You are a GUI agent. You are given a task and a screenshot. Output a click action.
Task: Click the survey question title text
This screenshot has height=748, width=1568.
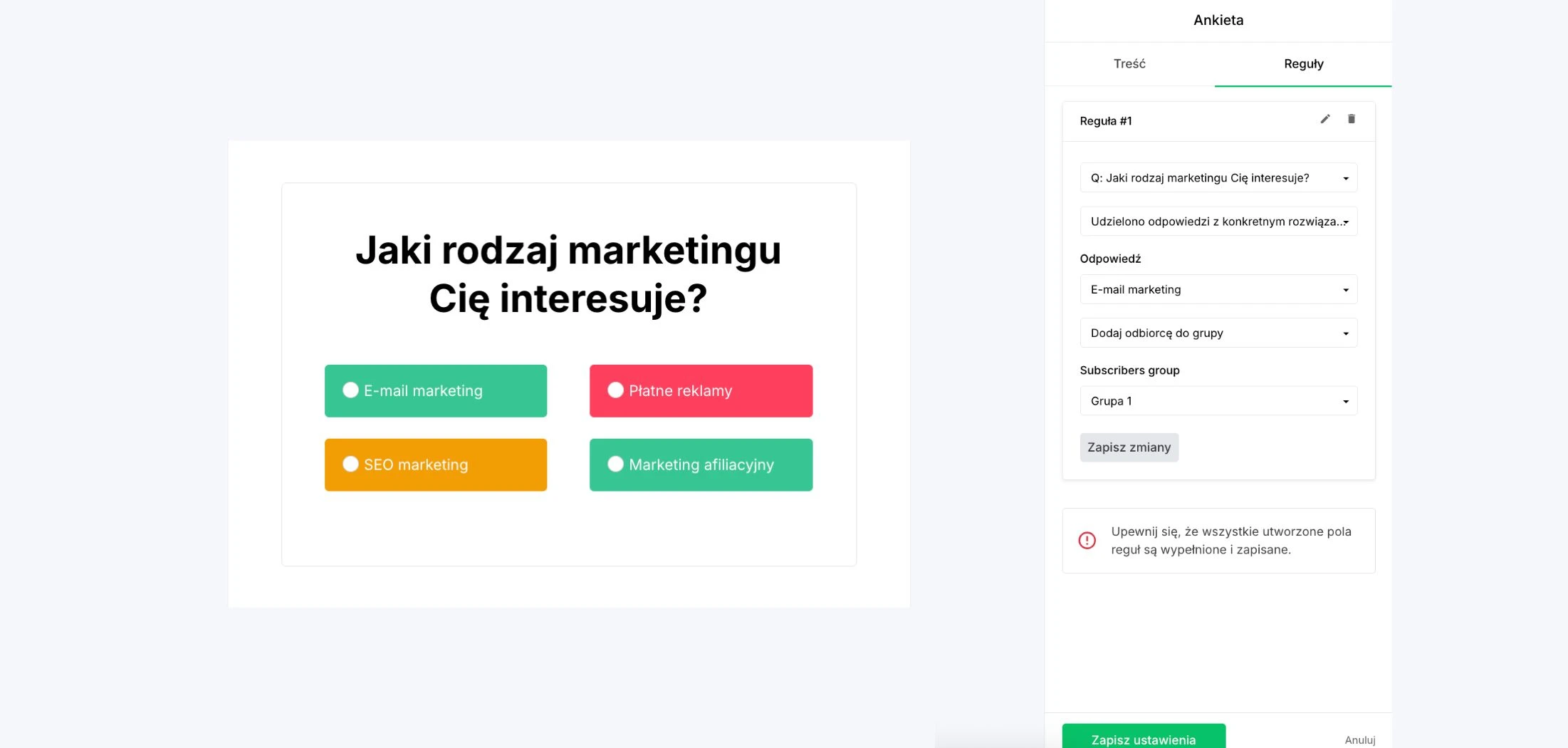point(568,274)
